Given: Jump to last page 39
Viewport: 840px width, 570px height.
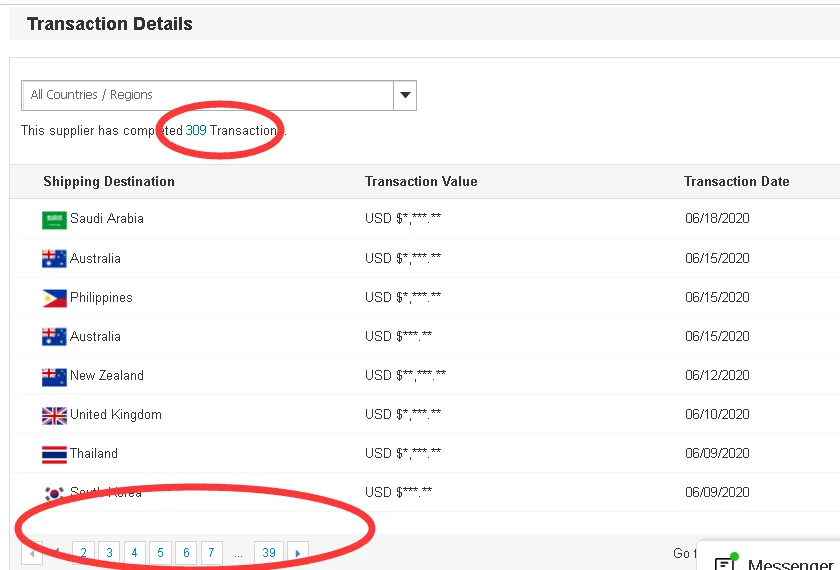Looking at the screenshot, I should (x=269, y=552).
